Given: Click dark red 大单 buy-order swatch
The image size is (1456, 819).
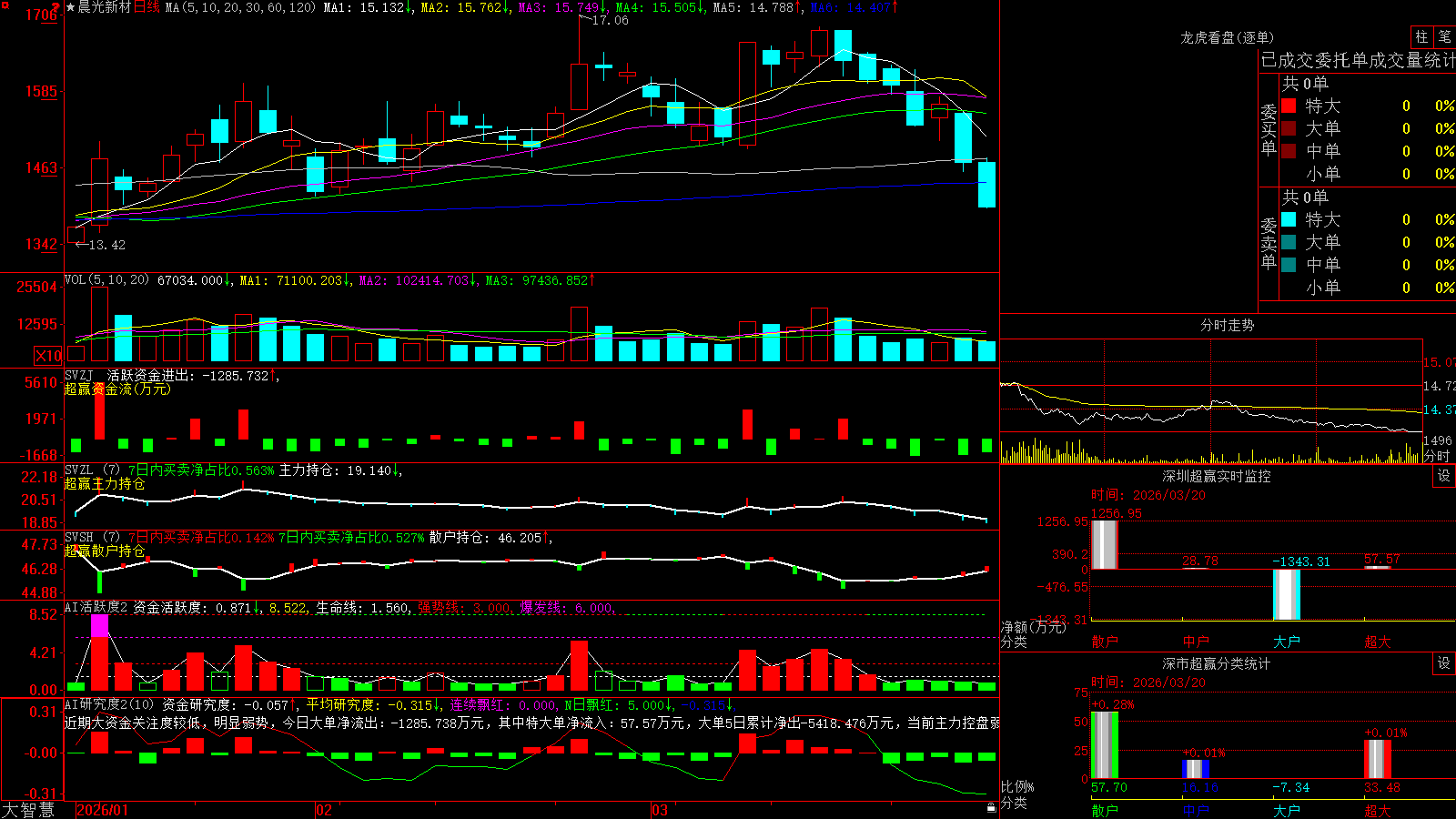Looking at the screenshot, I should point(1289,128).
